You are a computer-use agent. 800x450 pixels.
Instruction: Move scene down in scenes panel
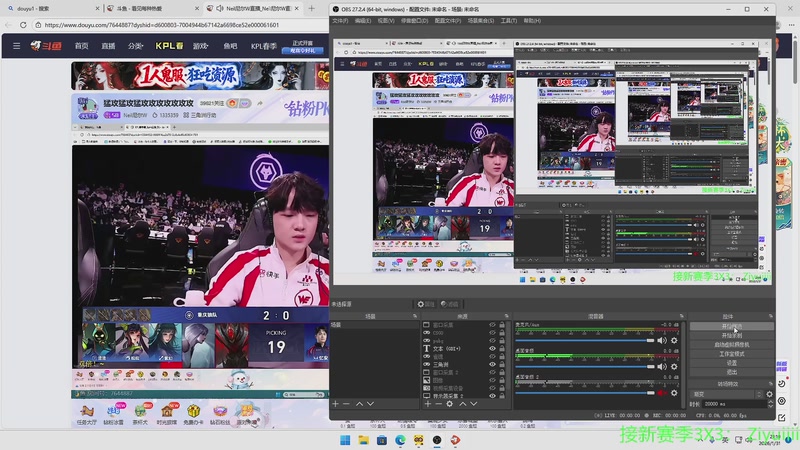[x=370, y=404]
